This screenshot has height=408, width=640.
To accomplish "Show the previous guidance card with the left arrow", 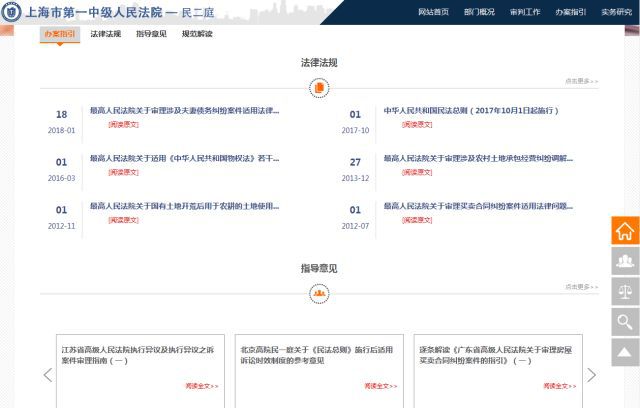I will pyautogui.click(x=47, y=375).
